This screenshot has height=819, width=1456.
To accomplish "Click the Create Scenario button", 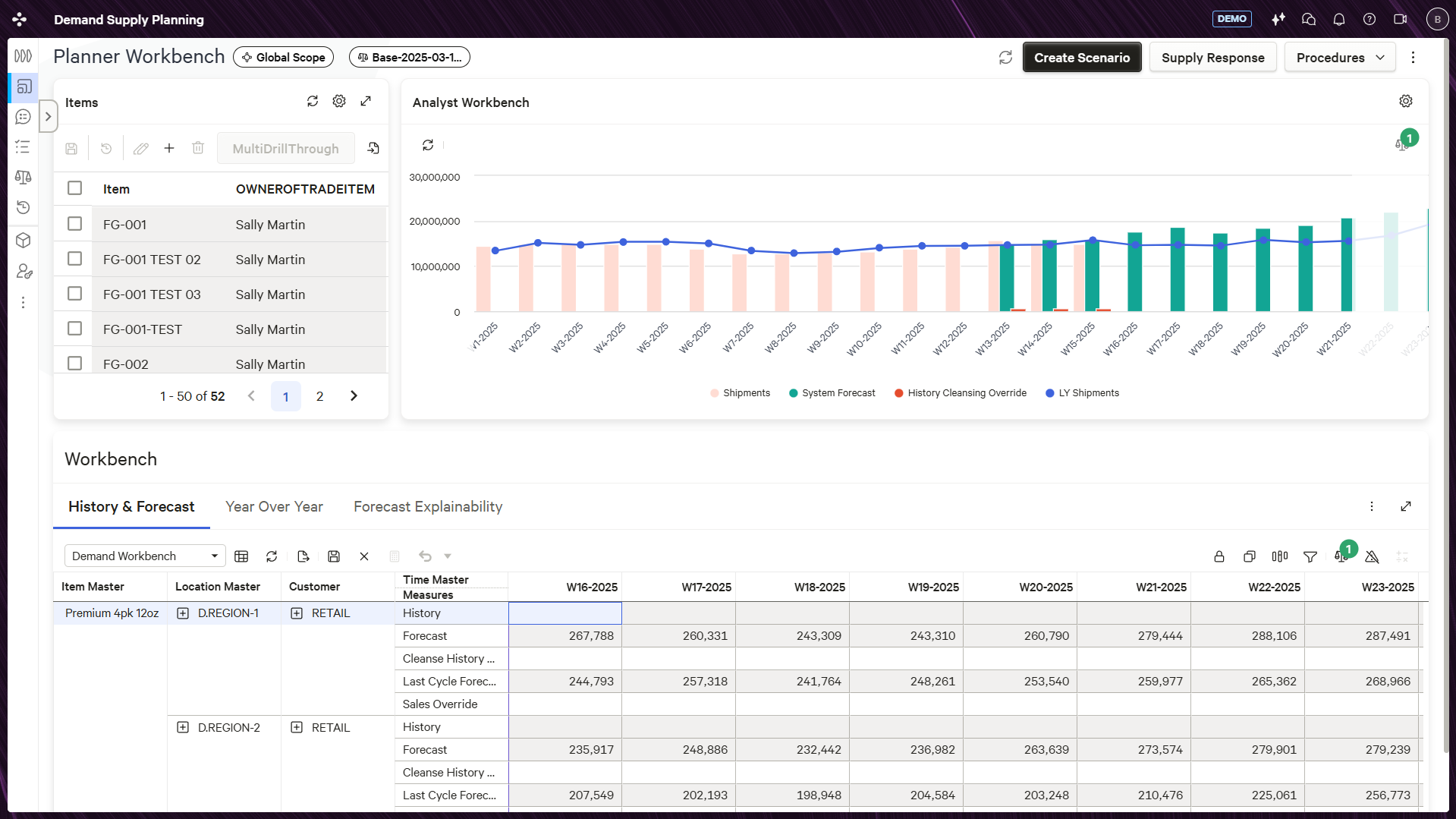I will (1081, 58).
